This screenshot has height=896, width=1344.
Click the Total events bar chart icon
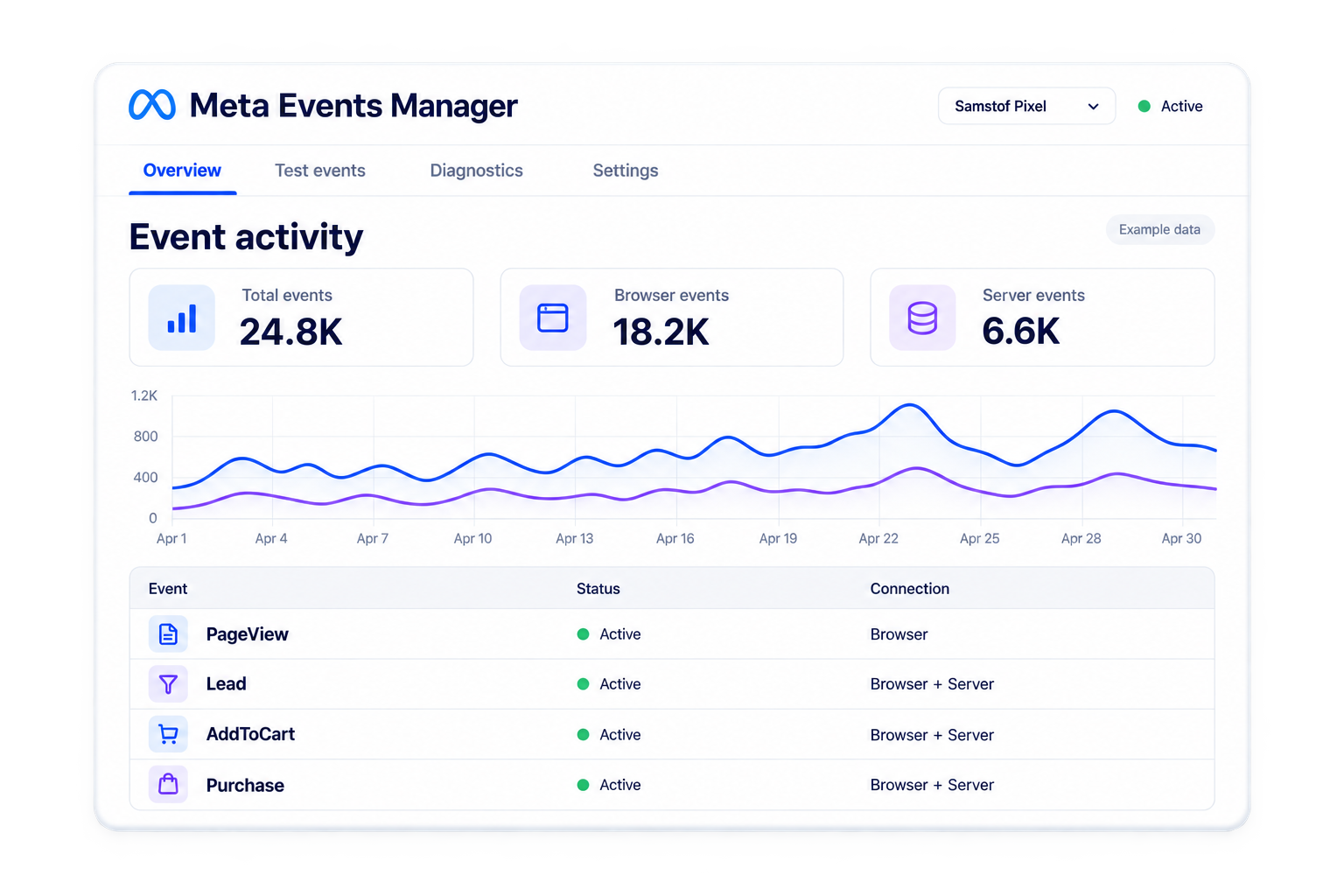[x=182, y=318]
